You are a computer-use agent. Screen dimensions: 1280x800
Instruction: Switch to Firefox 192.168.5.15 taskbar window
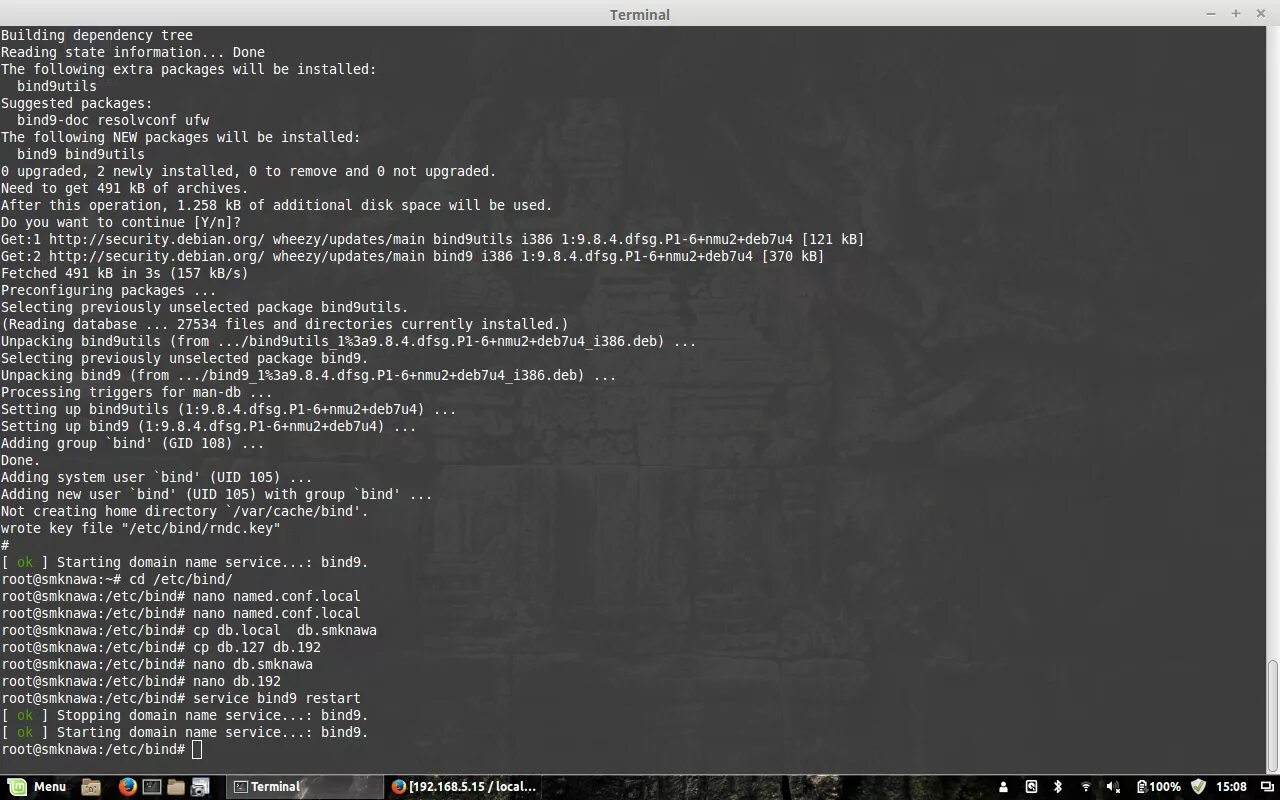[x=464, y=787]
